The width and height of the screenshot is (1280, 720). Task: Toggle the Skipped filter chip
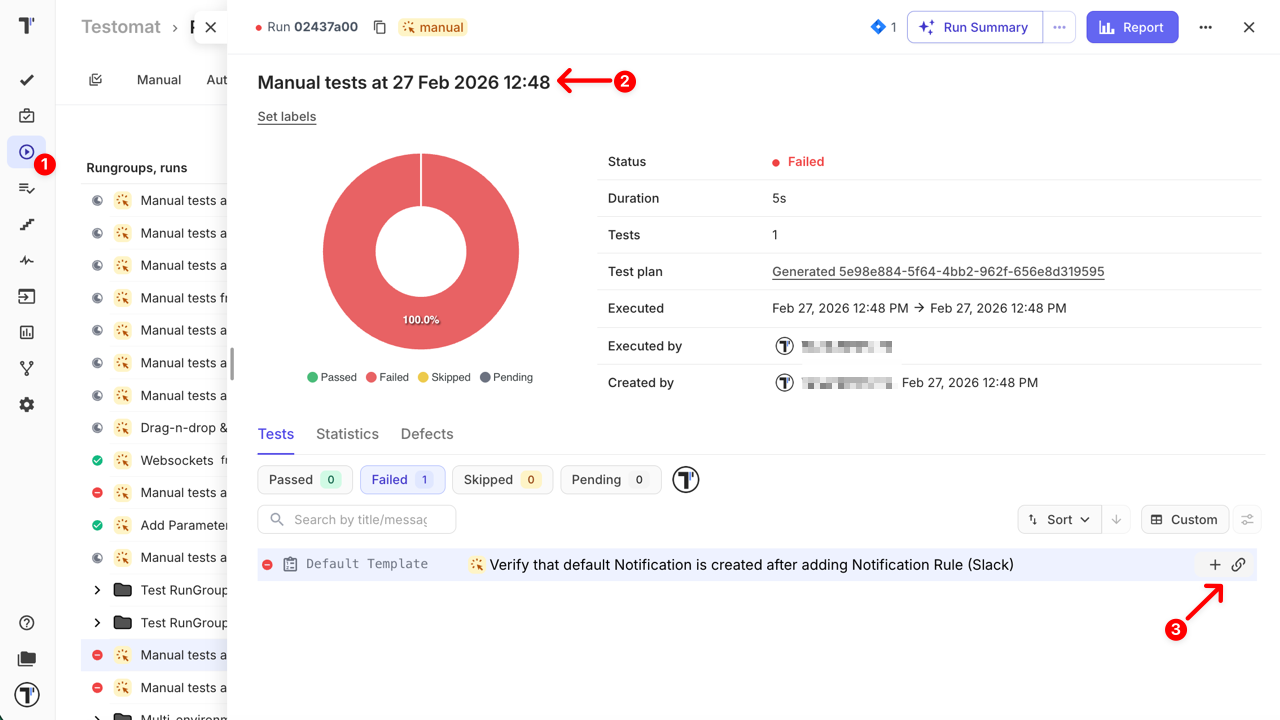(x=502, y=480)
